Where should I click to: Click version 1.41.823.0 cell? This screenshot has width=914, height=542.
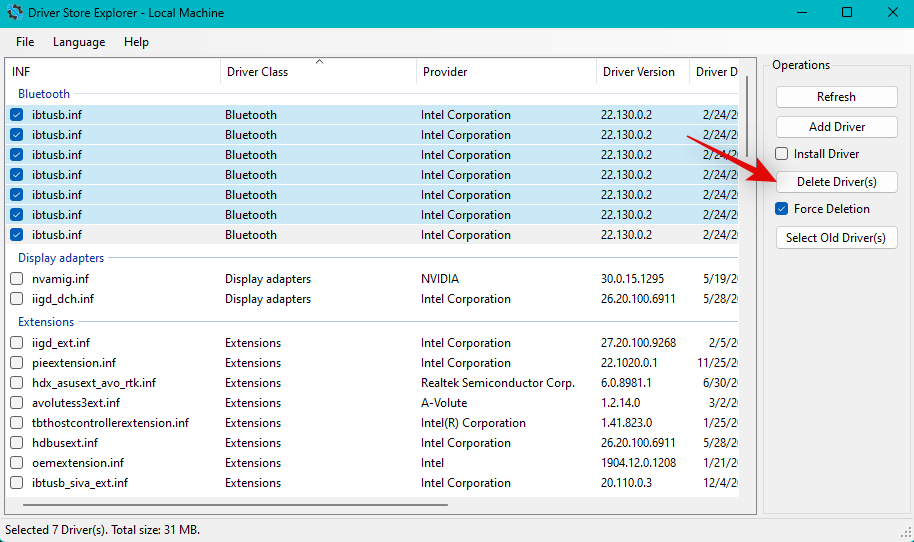coord(626,423)
